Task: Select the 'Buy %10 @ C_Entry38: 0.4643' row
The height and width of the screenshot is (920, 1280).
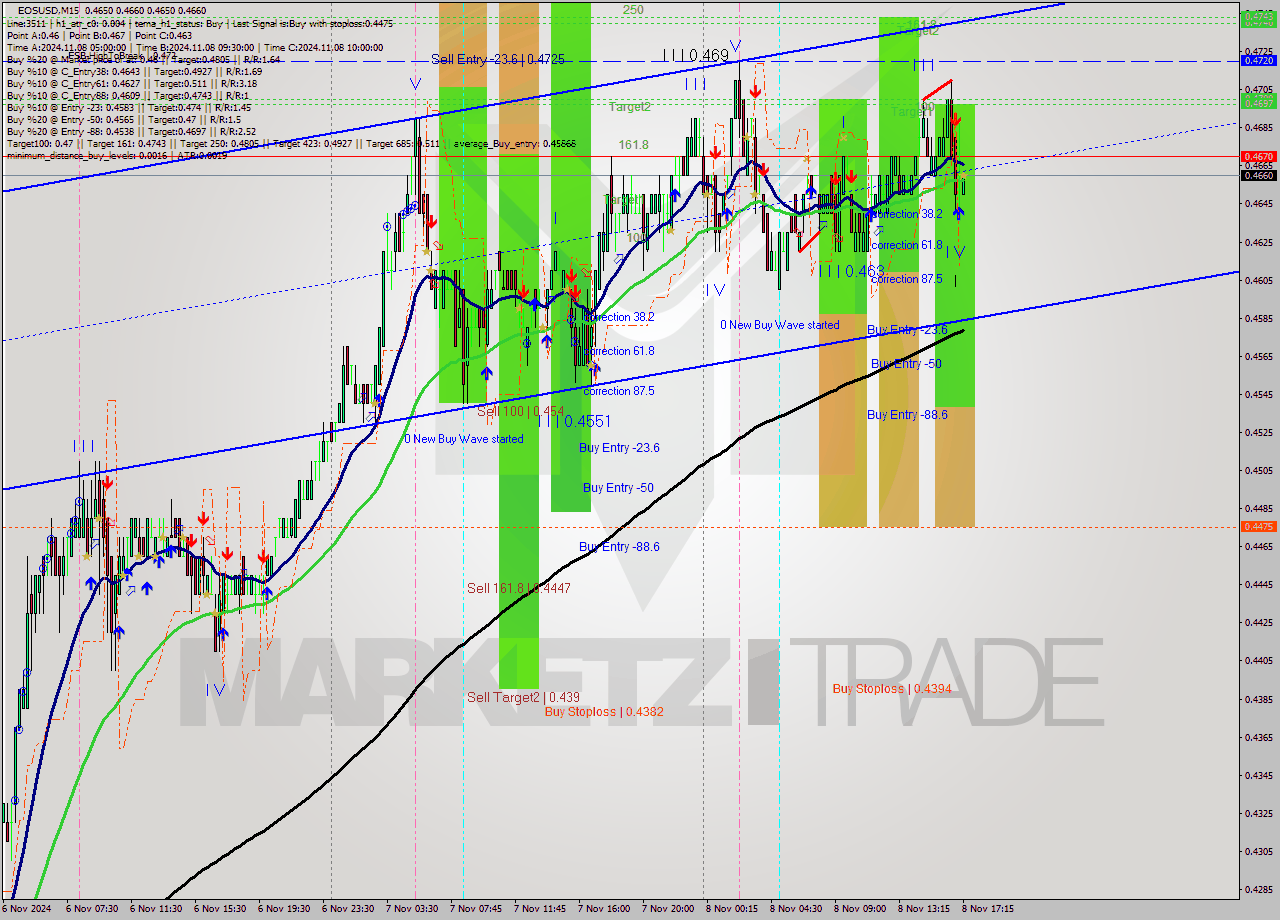Action: pyautogui.click(x=134, y=71)
